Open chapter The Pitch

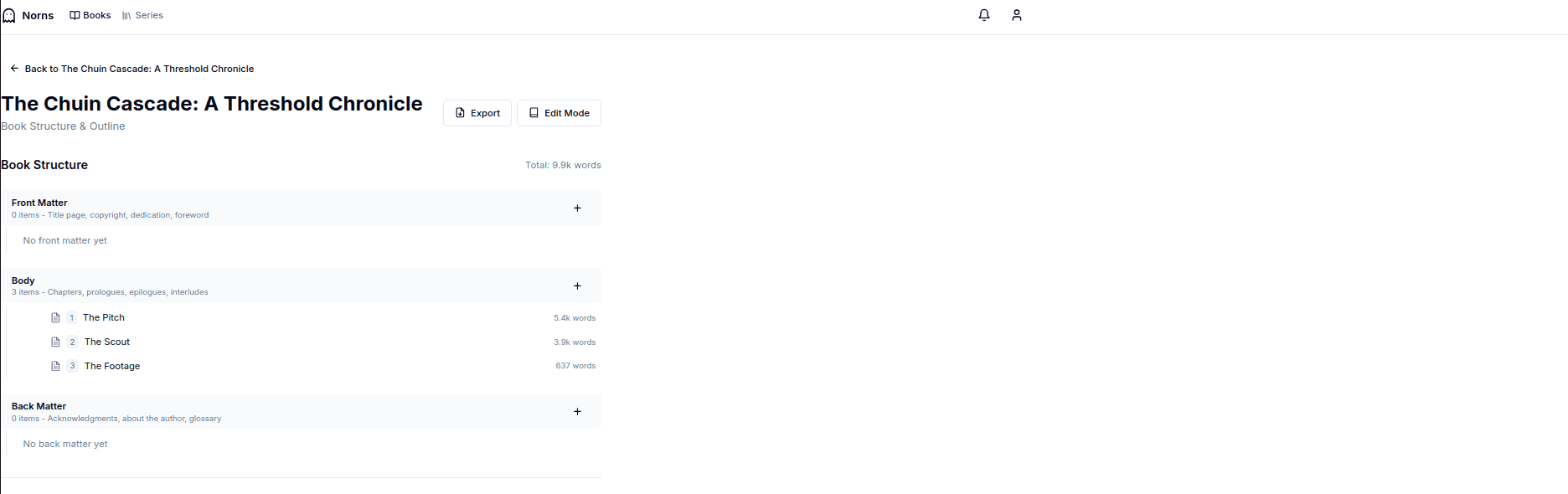pyautogui.click(x=104, y=318)
